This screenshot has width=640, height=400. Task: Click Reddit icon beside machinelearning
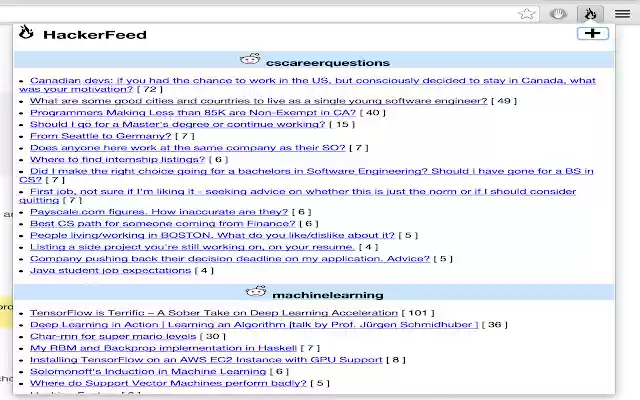pyautogui.click(x=256, y=291)
